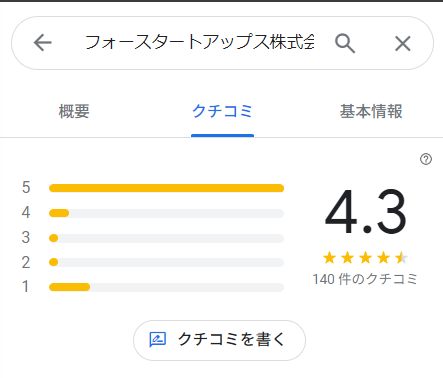This screenshot has width=443, height=378.
Task: Open the help question mark icon
Action: (426, 159)
